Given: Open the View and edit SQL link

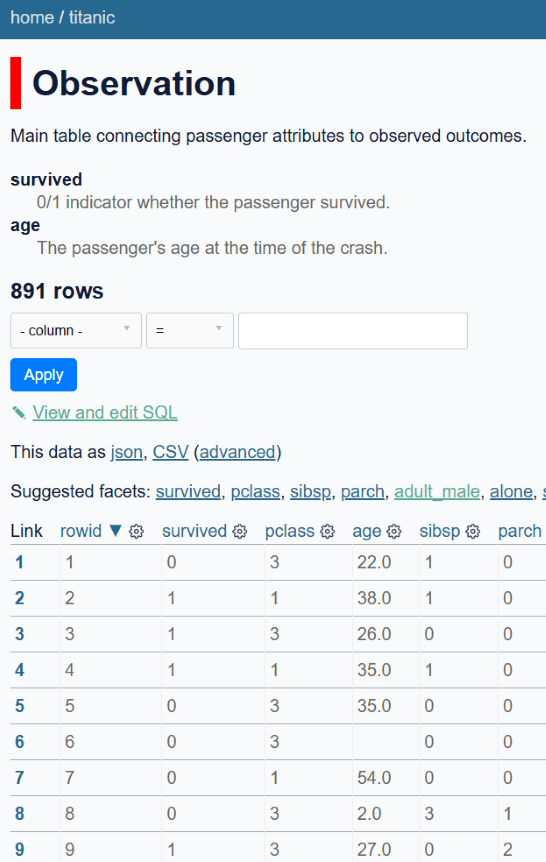Looking at the screenshot, I should tap(105, 412).
